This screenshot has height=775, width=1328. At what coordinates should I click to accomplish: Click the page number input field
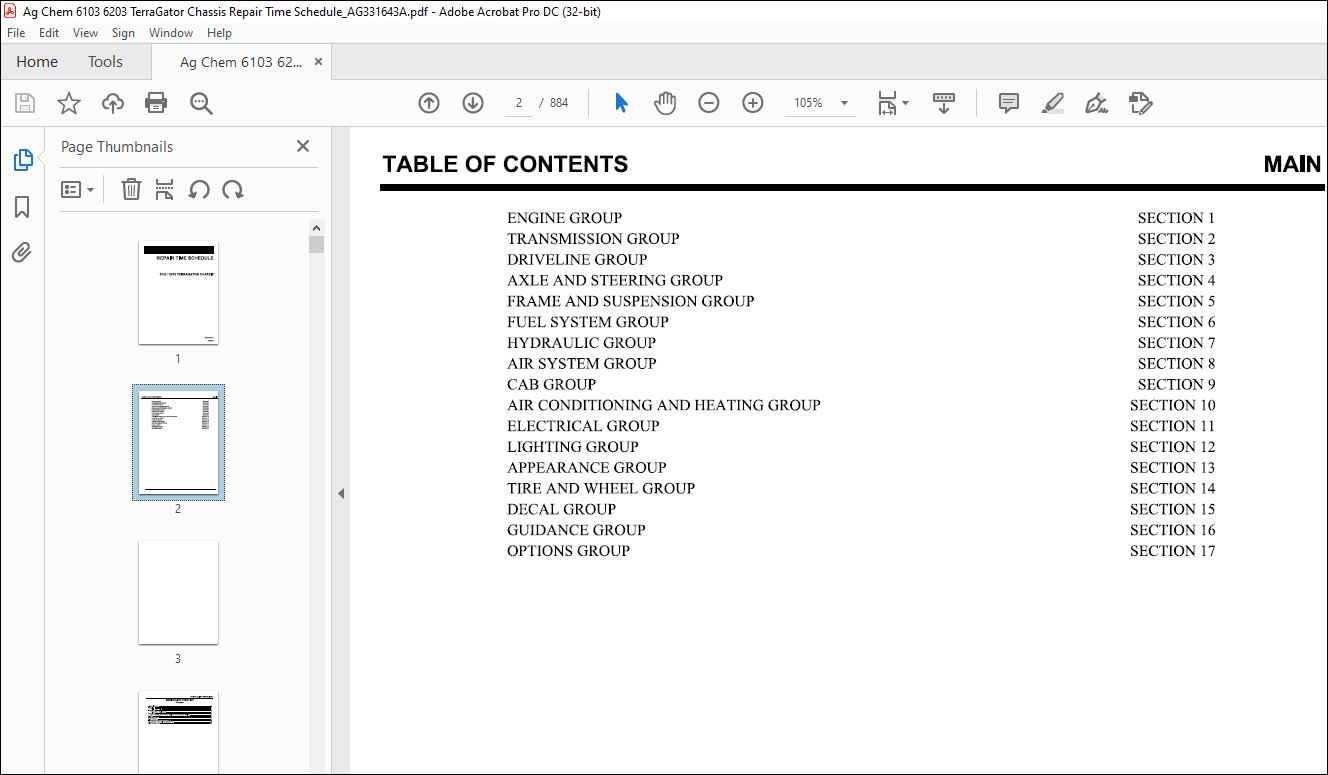click(519, 103)
